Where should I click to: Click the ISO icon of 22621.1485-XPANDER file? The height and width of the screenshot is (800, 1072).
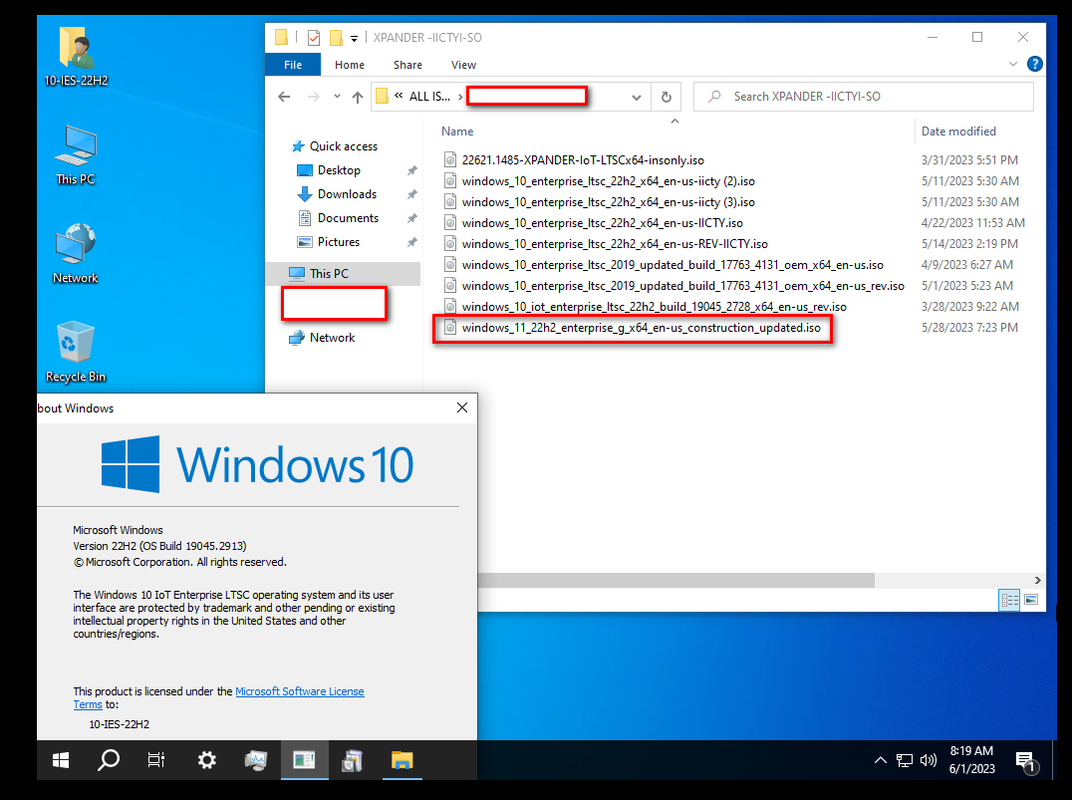point(450,160)
